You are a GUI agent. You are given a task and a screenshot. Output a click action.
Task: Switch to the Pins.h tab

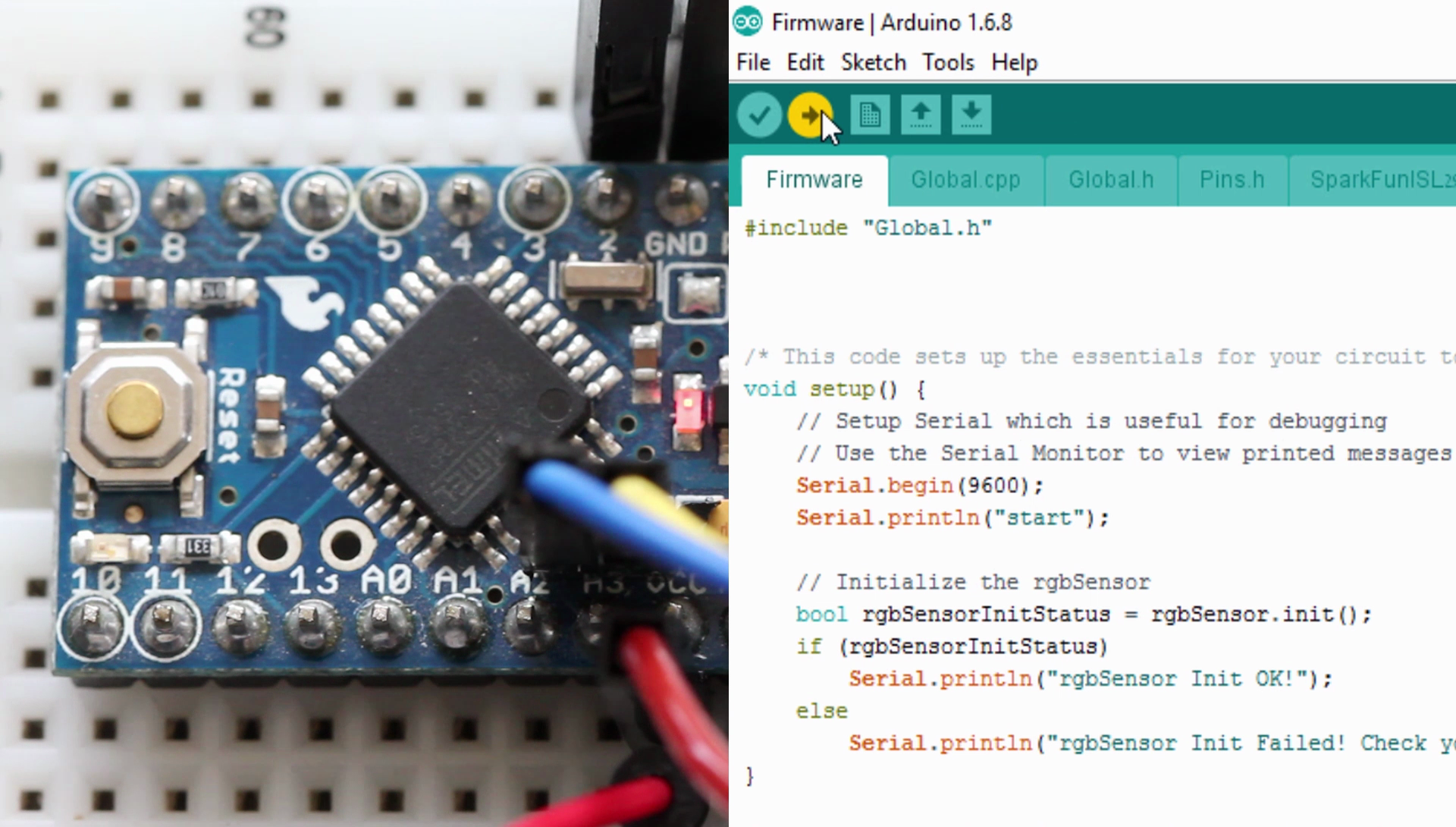[x=1232, y=180]
